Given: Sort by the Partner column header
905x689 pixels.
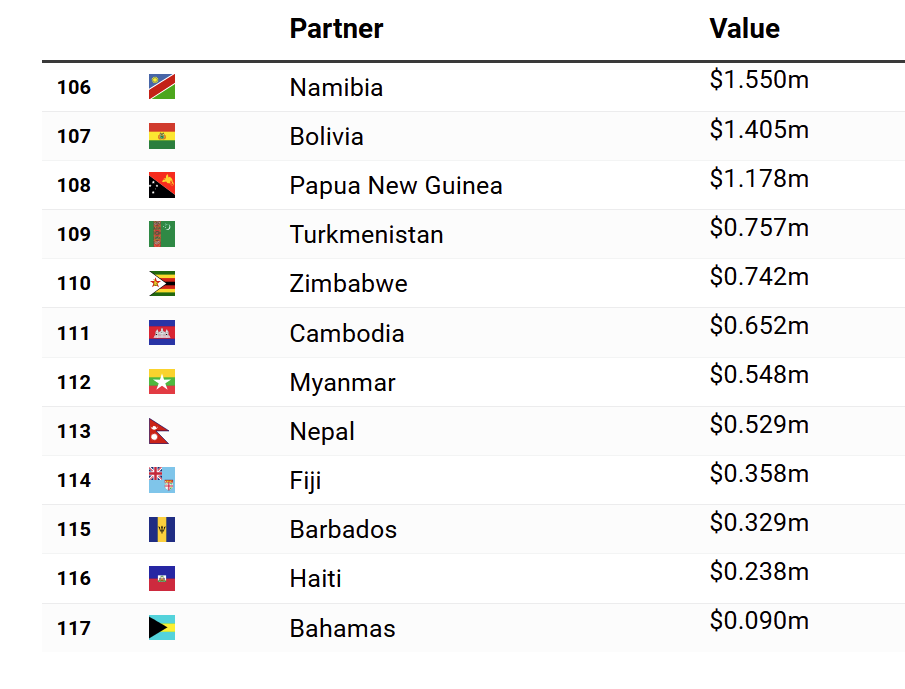Looking at the screenshot, I should pyautogui.click(x=336, y=28).
